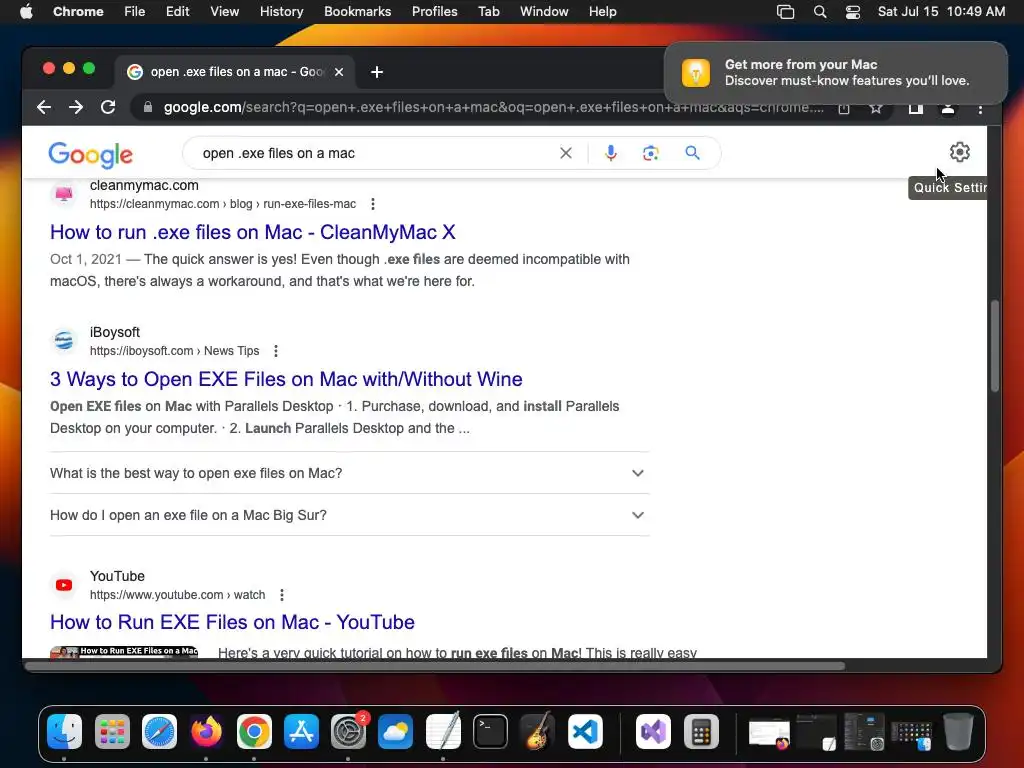Open Chrome three-dot menu
Screen dimensions: 1024x768
[x=980, y=108]
